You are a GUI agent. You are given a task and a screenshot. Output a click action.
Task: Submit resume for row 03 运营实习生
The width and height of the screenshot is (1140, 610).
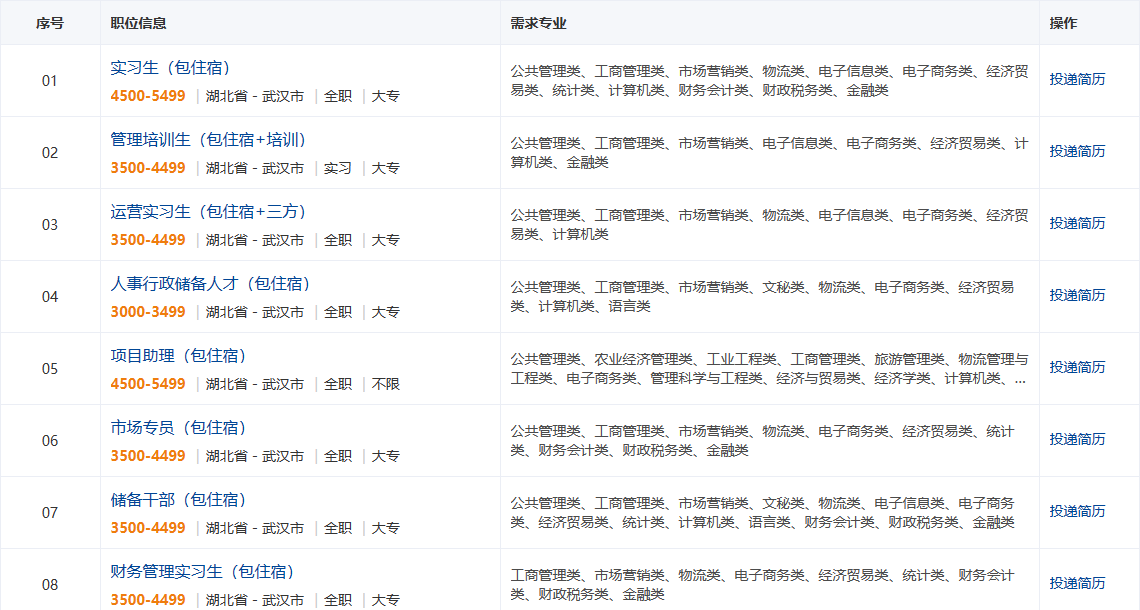[1077, 224]
